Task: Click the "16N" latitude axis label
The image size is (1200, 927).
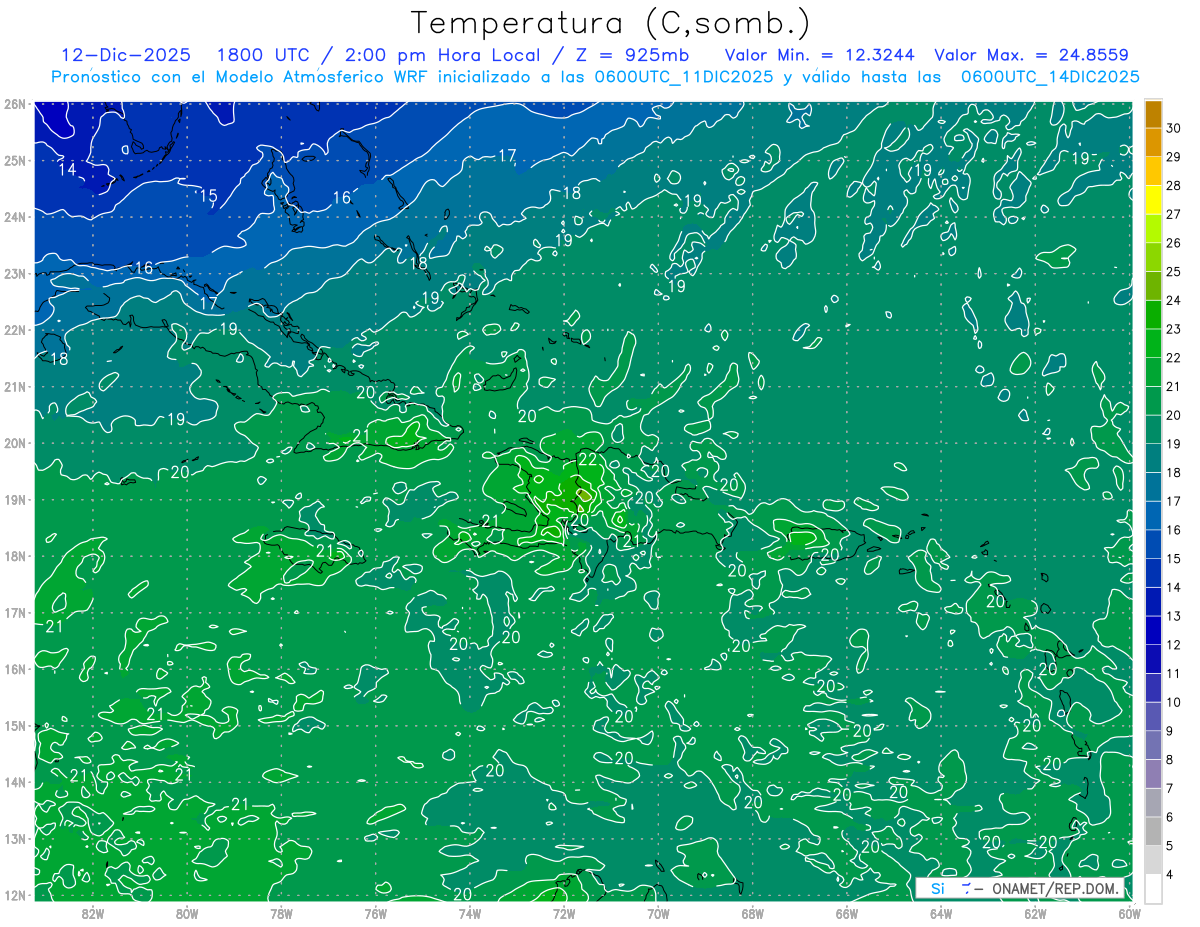Action: pos(15,669)
